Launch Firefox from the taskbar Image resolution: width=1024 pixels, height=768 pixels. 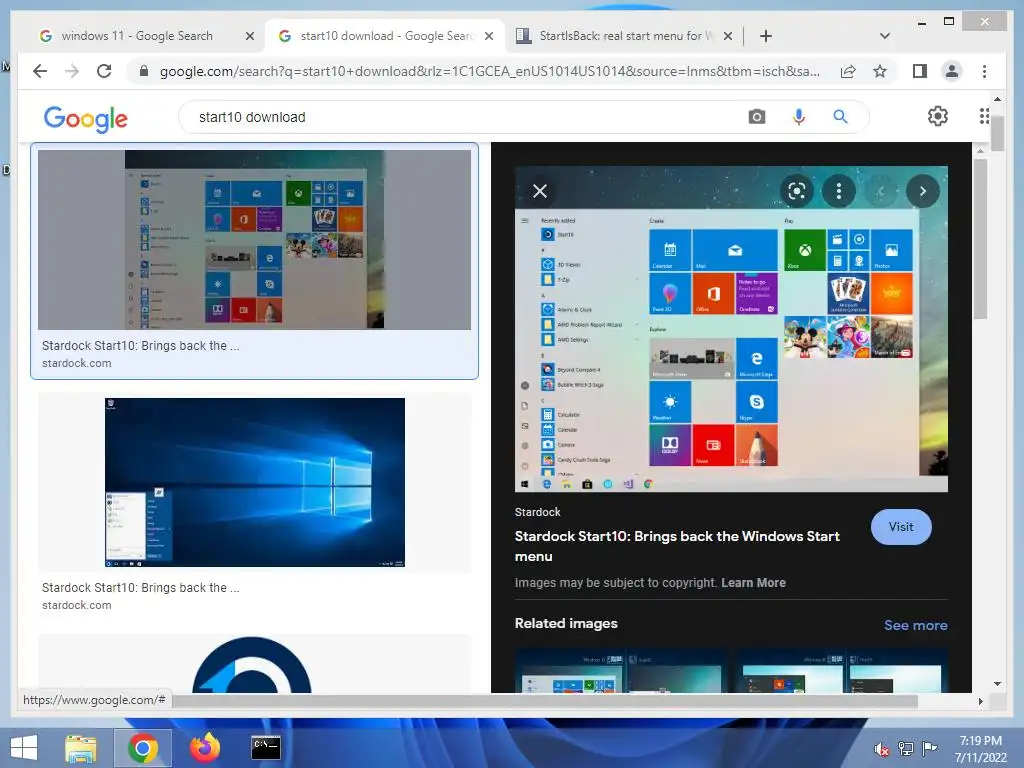(x=204, y=748)
